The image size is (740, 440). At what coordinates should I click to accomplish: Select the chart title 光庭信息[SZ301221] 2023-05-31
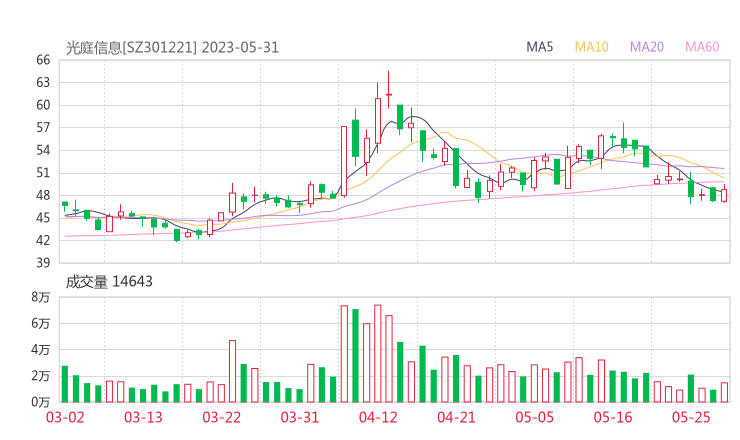pyautogui.click(x=172, y=48)
